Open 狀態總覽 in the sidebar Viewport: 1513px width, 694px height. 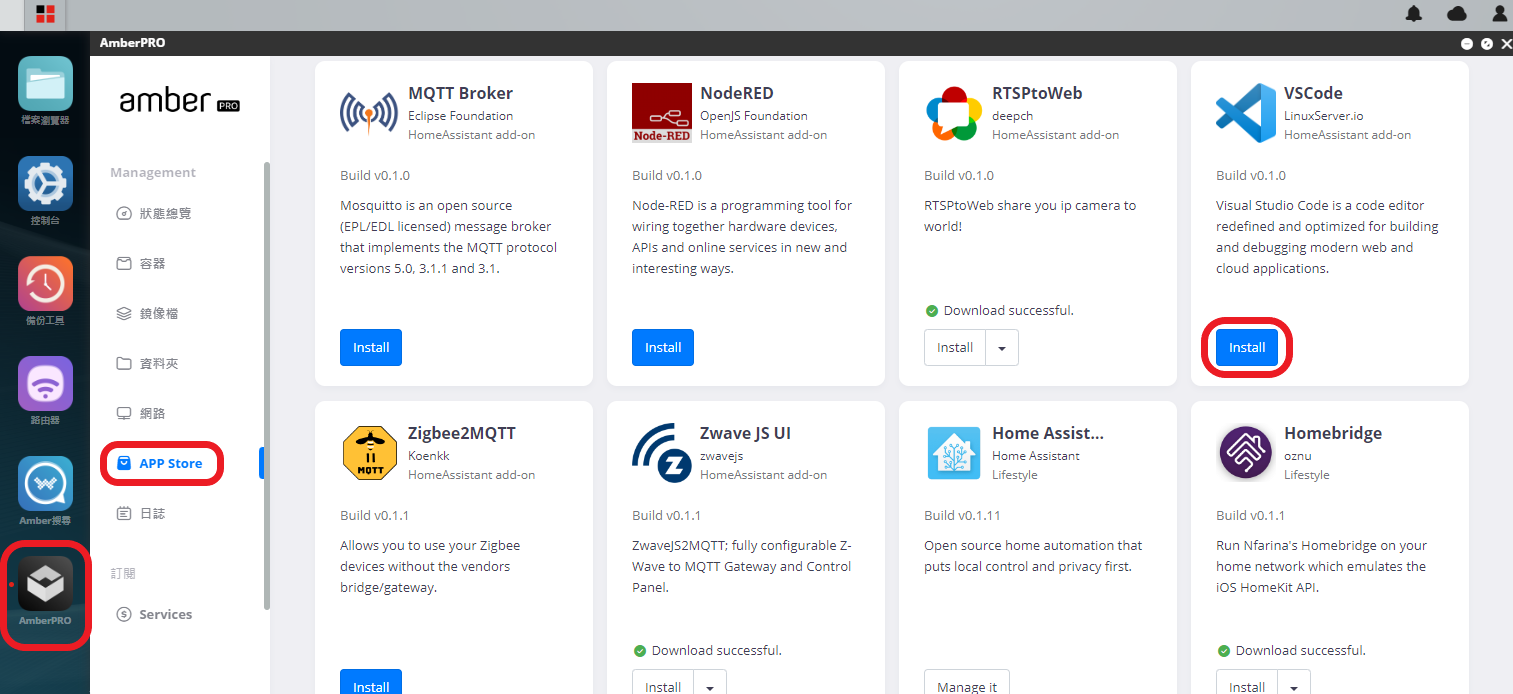coord(154,213)
